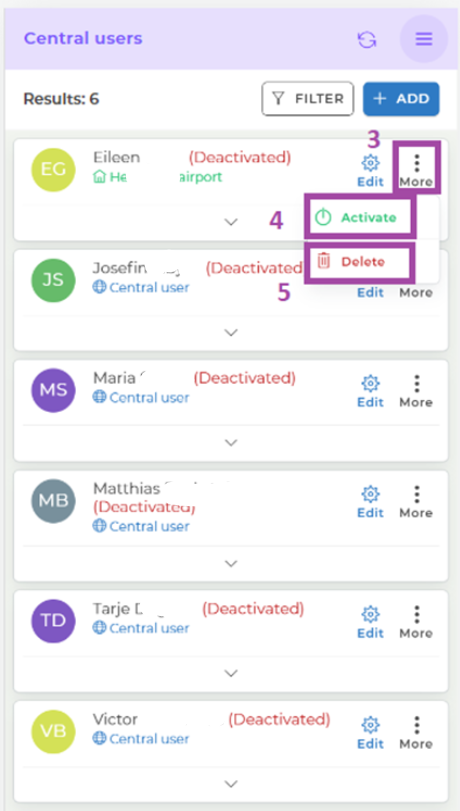Click the FILTER button
Viewport: 460px width, 811px height.
pos(308,98)
